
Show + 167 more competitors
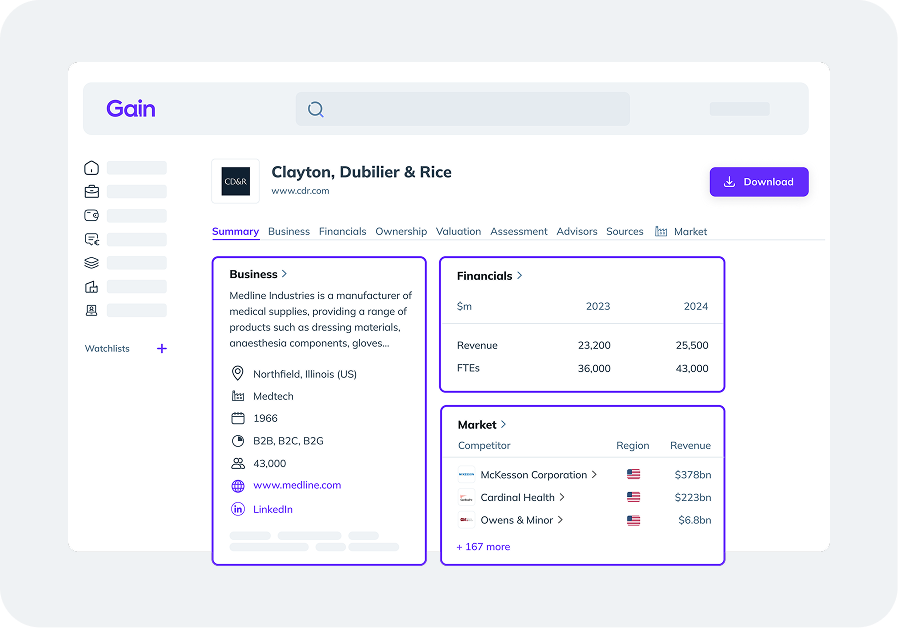[483, 547]
